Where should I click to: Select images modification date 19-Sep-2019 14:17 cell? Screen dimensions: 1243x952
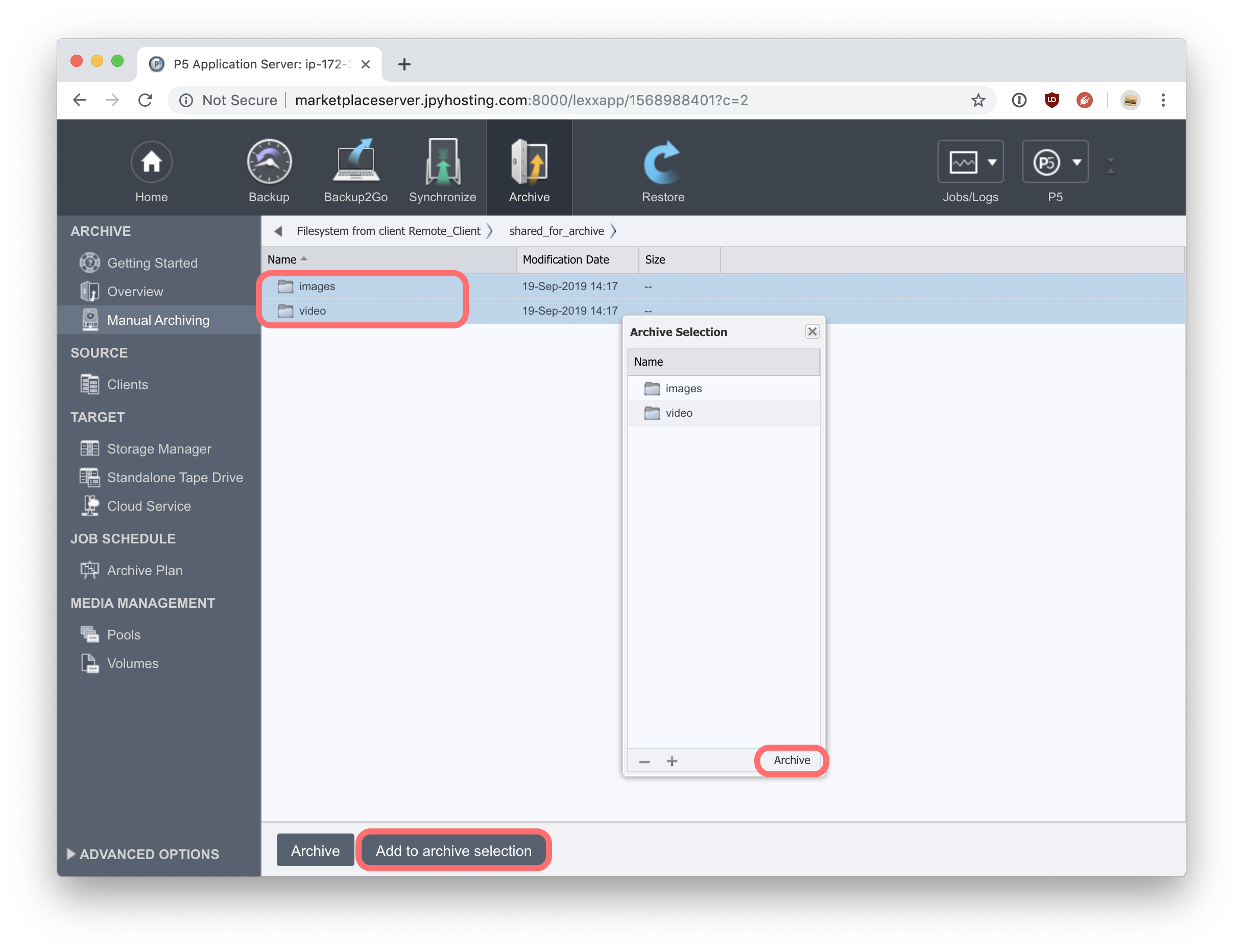click(x=569, y=286)
